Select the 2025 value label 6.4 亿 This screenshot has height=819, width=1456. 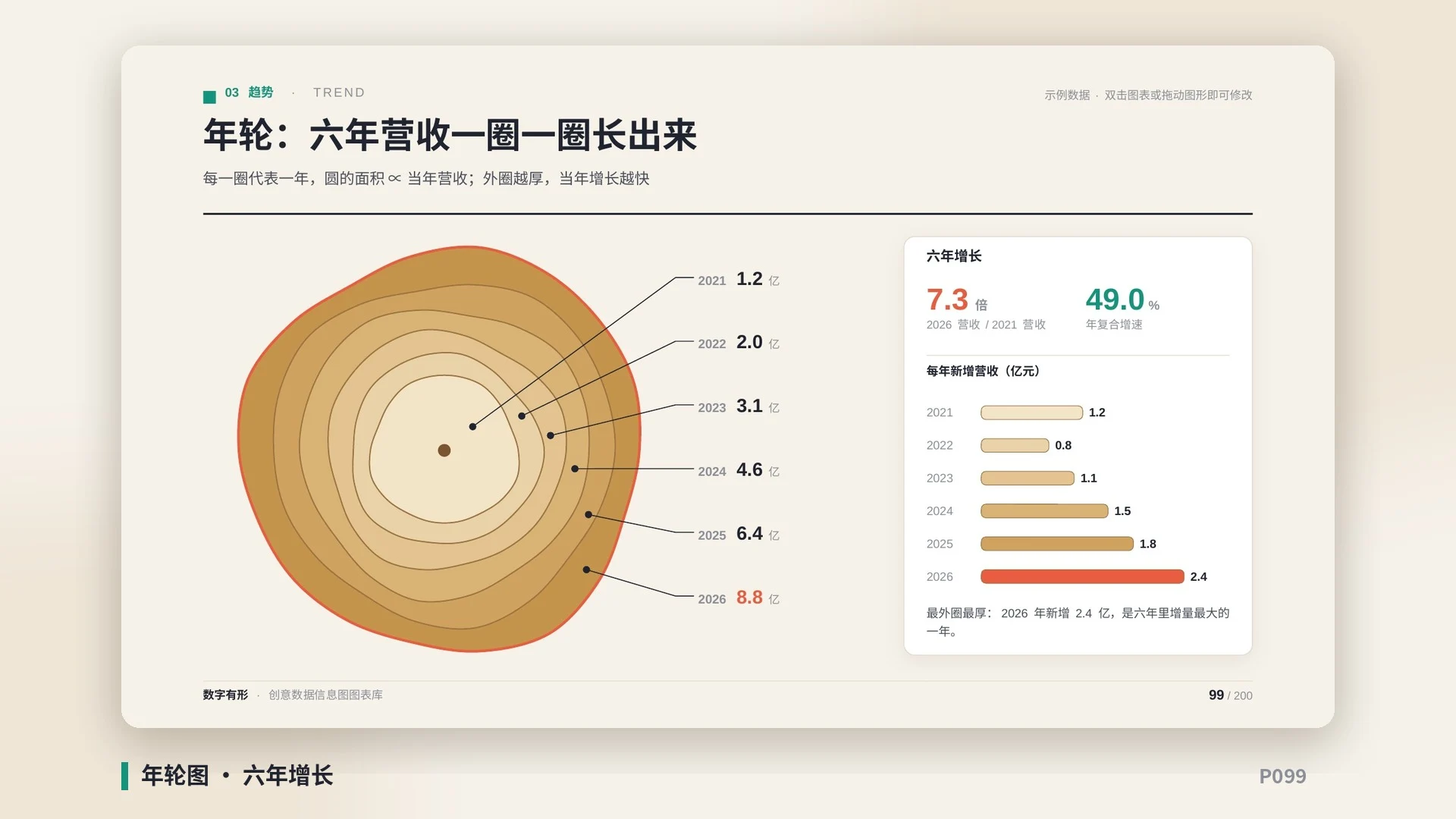[x=757, y=533]
